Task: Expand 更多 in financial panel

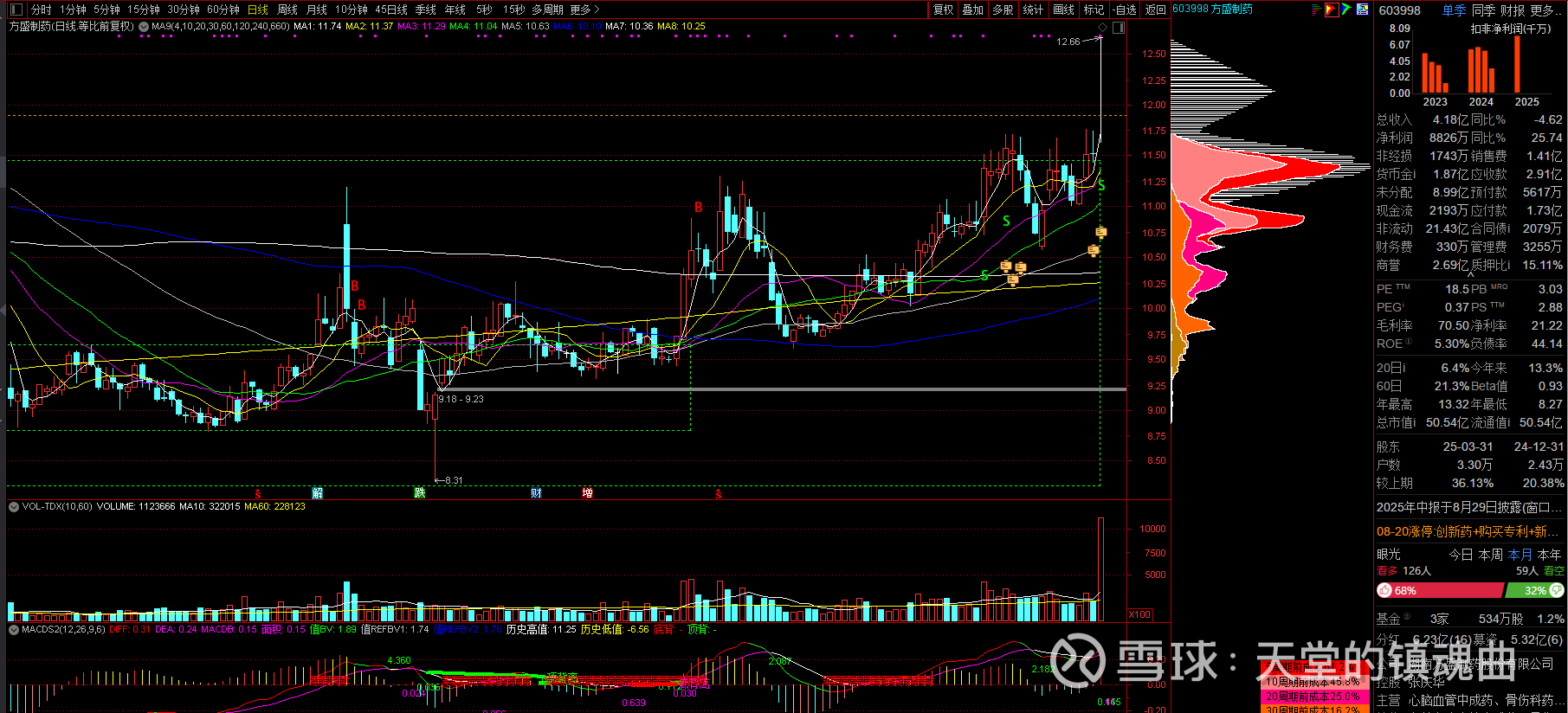Action: 1545,10
